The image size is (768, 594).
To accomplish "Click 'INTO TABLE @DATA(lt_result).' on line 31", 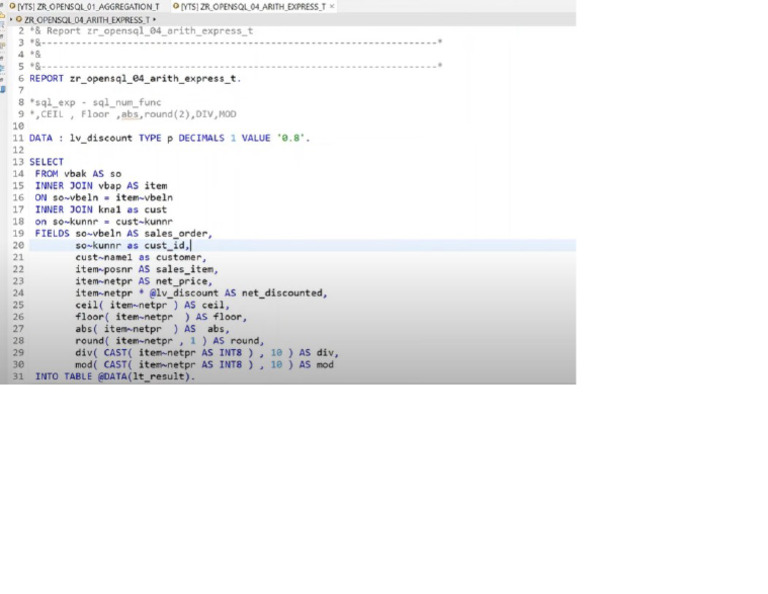I will [115, 377].
